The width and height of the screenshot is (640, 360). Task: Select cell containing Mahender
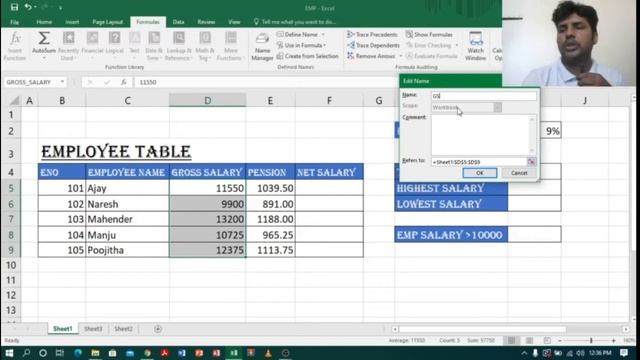127,219
